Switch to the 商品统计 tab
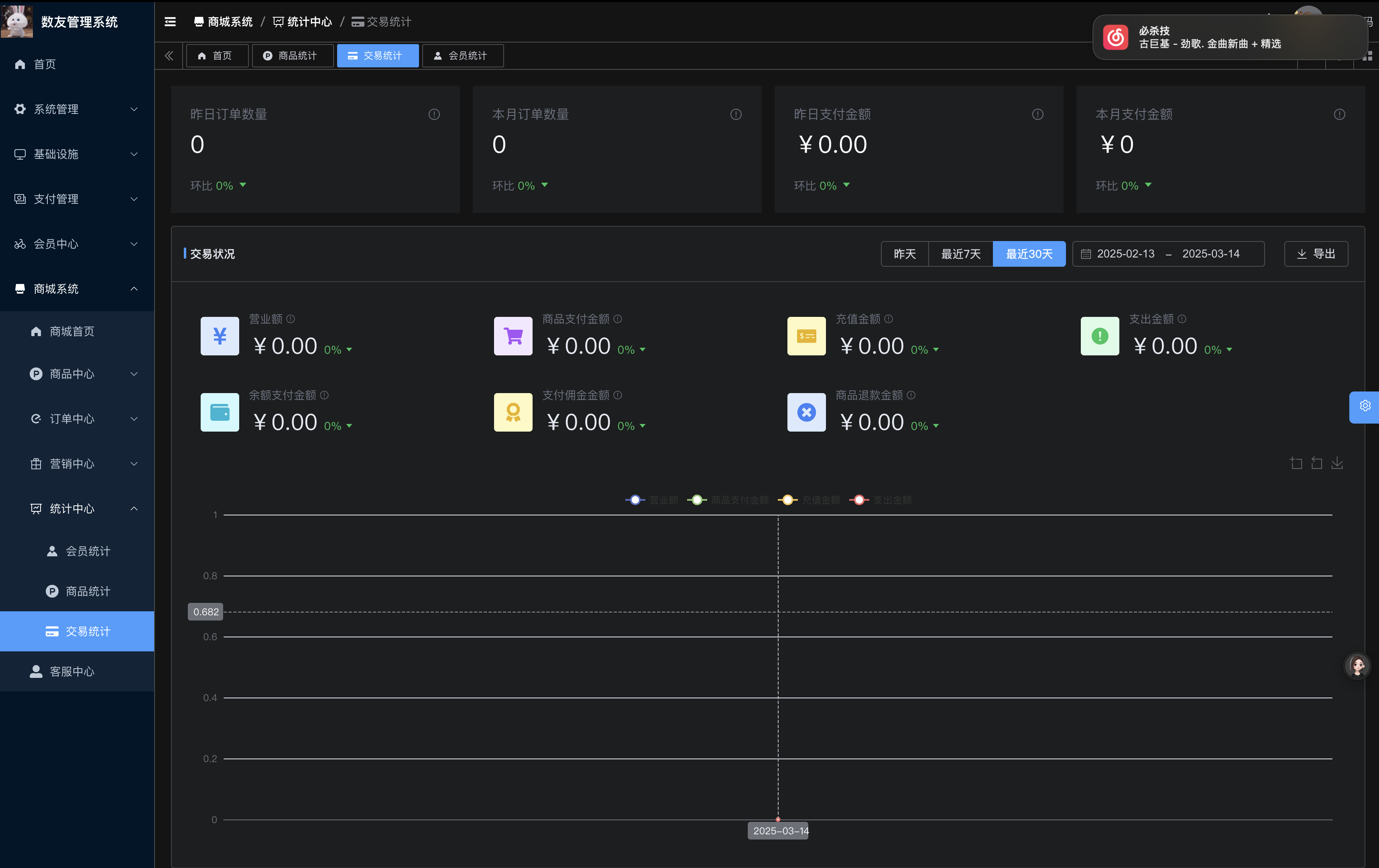 coord(292,55)
